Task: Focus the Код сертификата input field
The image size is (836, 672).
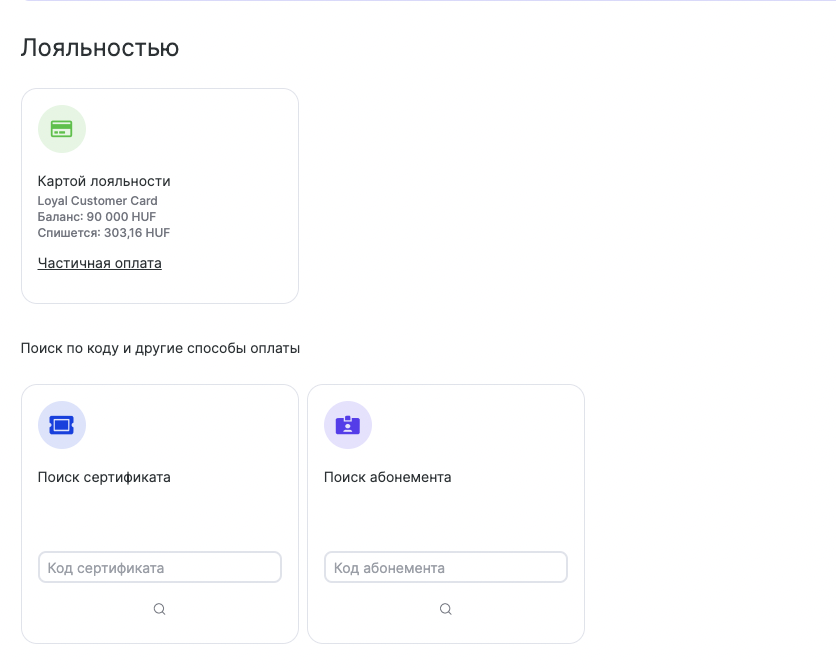Action: coord(160,567)
